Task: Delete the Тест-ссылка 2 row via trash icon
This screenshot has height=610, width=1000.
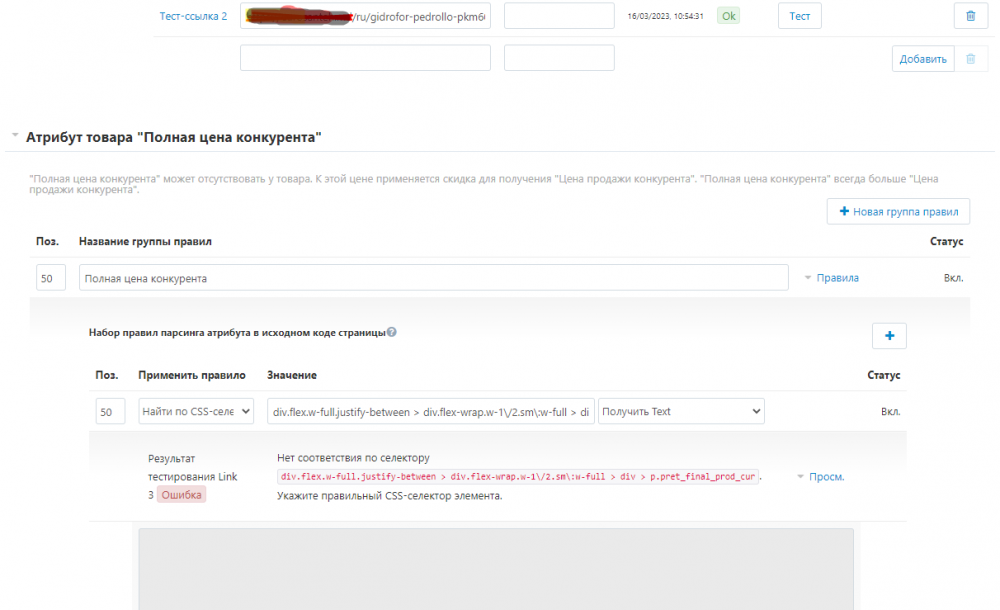Action: [970, 16]
